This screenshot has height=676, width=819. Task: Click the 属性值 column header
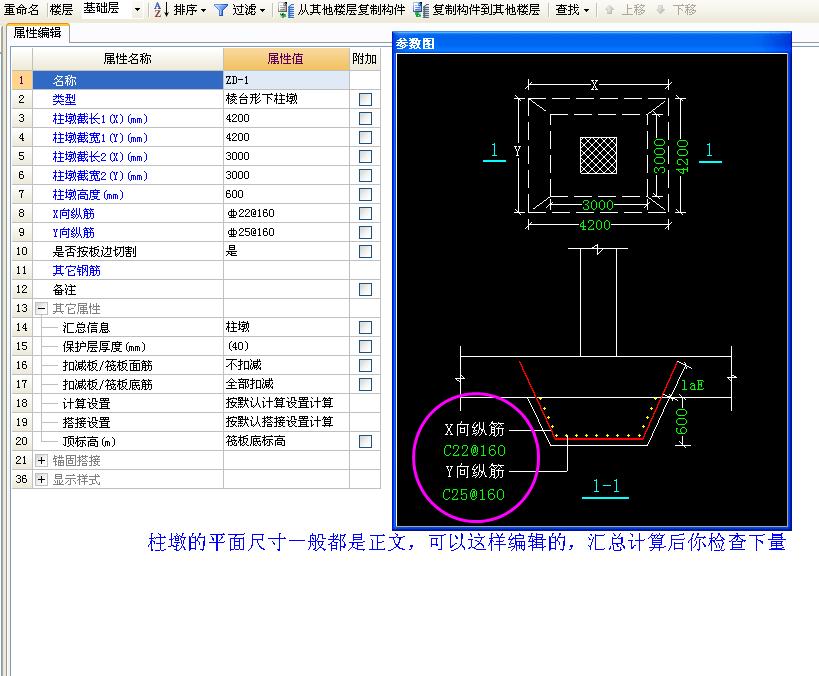click(x=286, y=59)
